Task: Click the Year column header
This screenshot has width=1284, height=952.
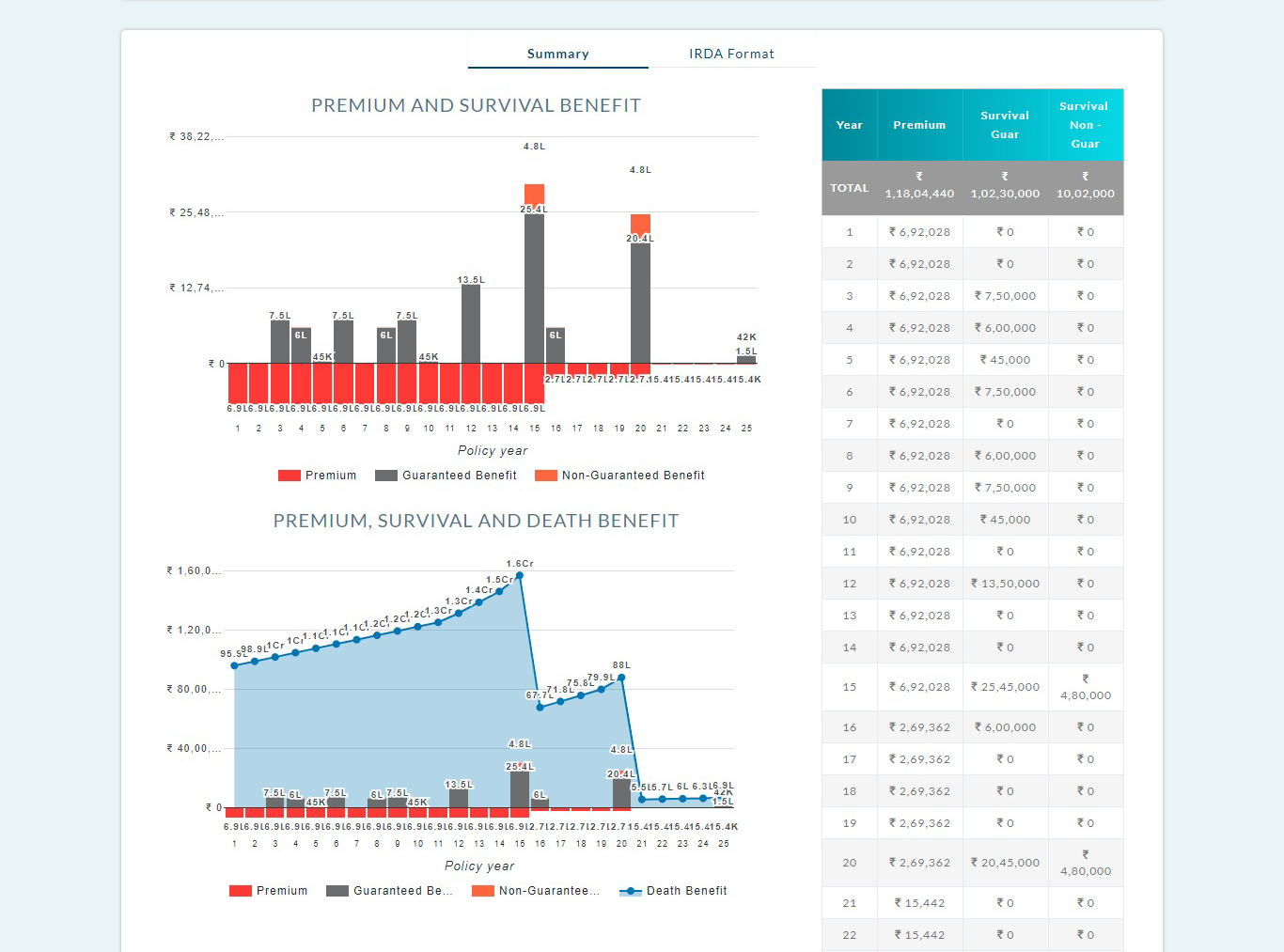Action: tap(849, 125)
